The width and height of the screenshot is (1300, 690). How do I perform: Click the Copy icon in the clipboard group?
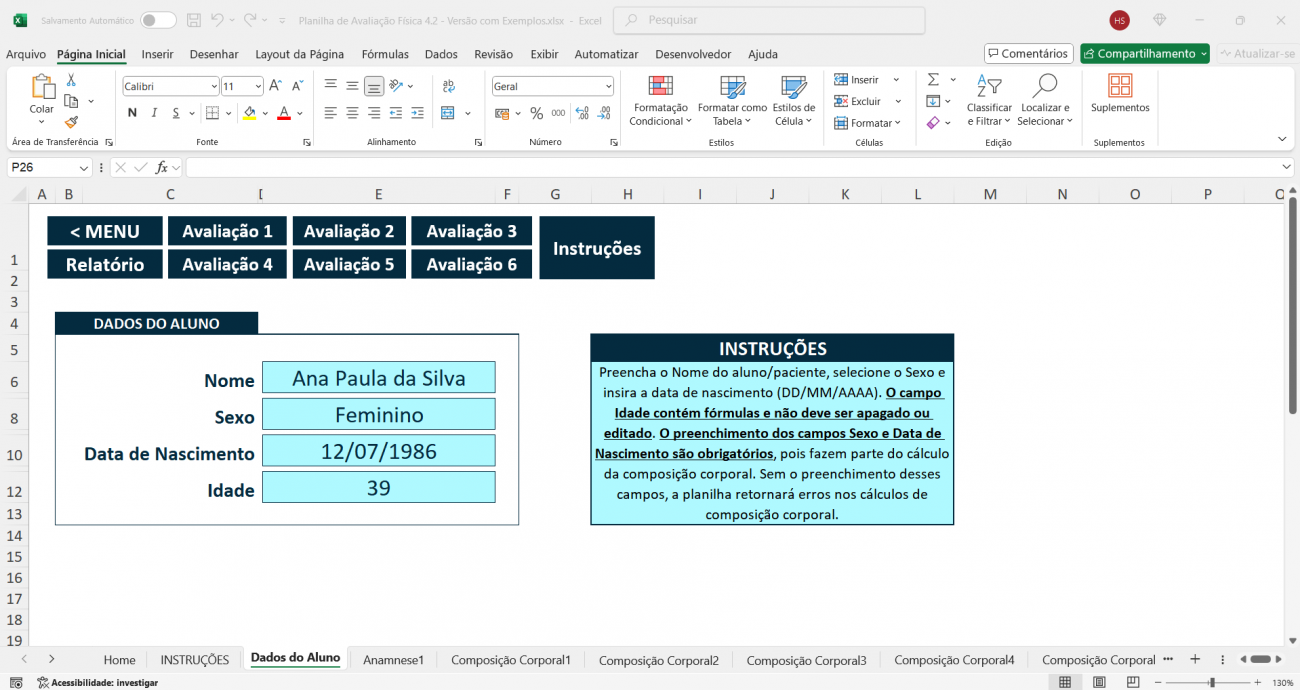tap(71, 101)
